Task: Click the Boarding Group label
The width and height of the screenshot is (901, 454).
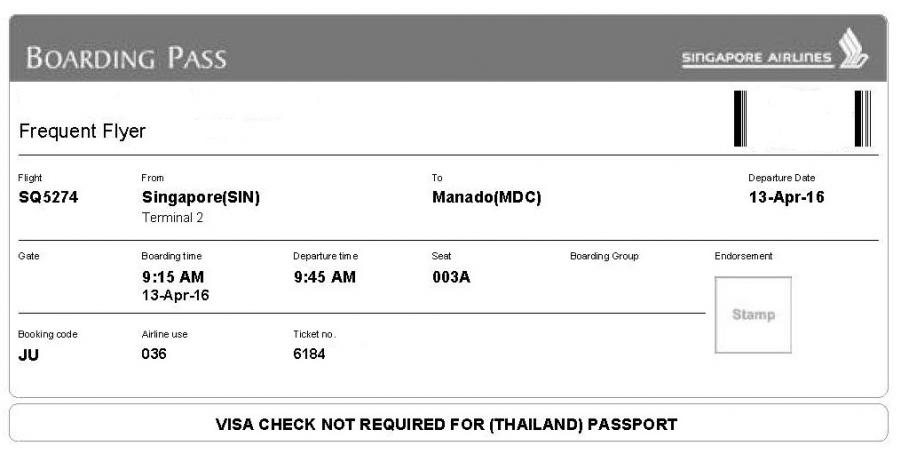Action: point(604,257)
